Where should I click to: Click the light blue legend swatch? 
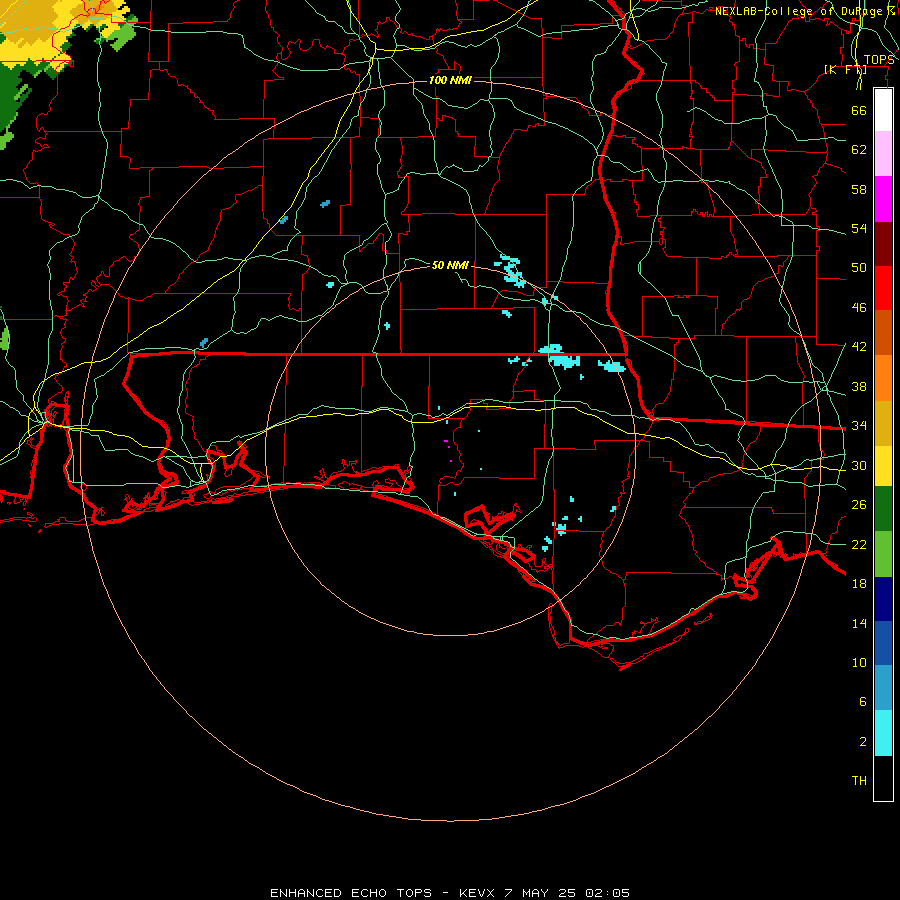(x=883, y=688)
